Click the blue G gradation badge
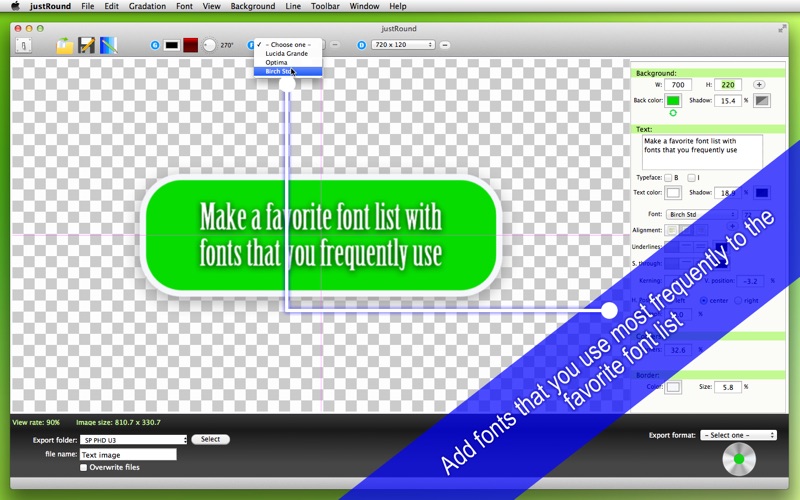 pos(155,45)
